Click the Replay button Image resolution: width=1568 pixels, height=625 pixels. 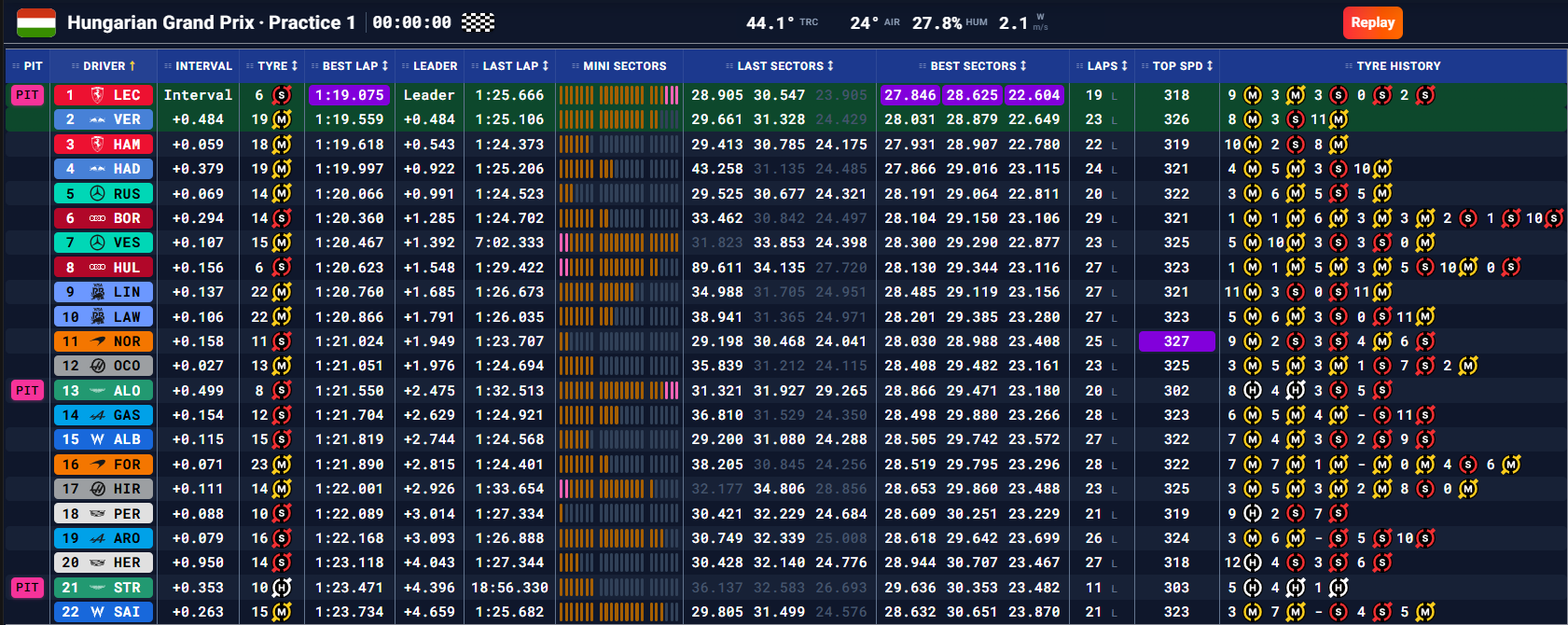tap(1372, 22)
